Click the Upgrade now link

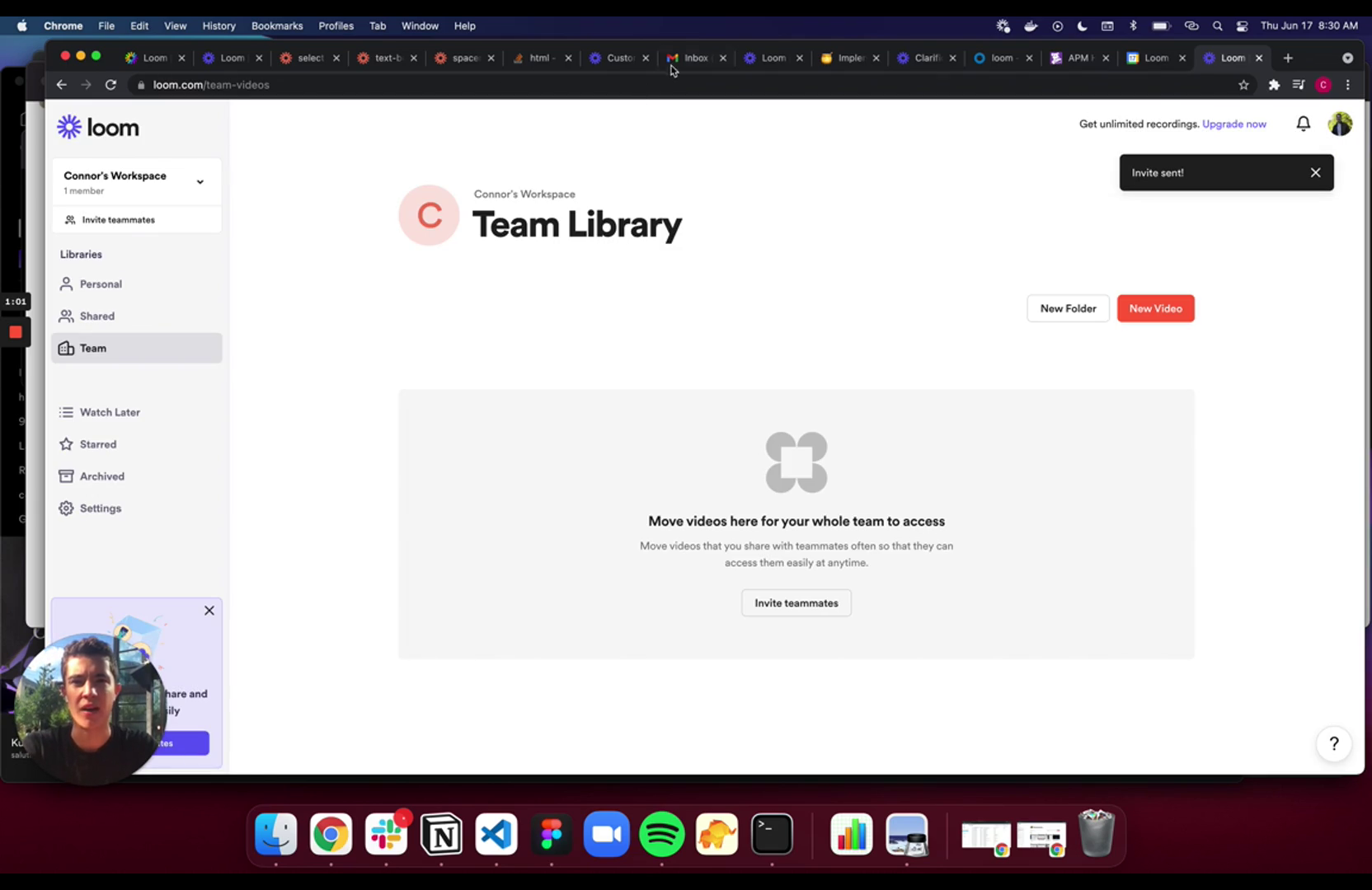[x=1234, y=124]
